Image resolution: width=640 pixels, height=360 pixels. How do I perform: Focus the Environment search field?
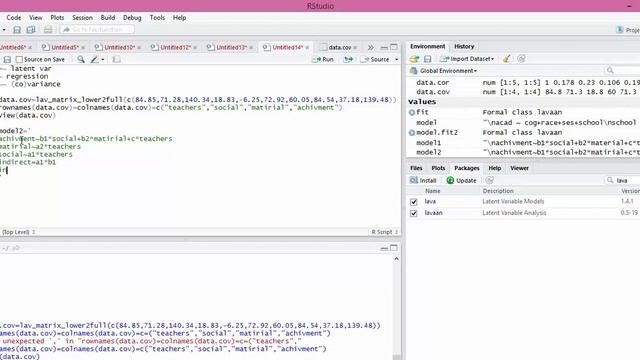622,71
